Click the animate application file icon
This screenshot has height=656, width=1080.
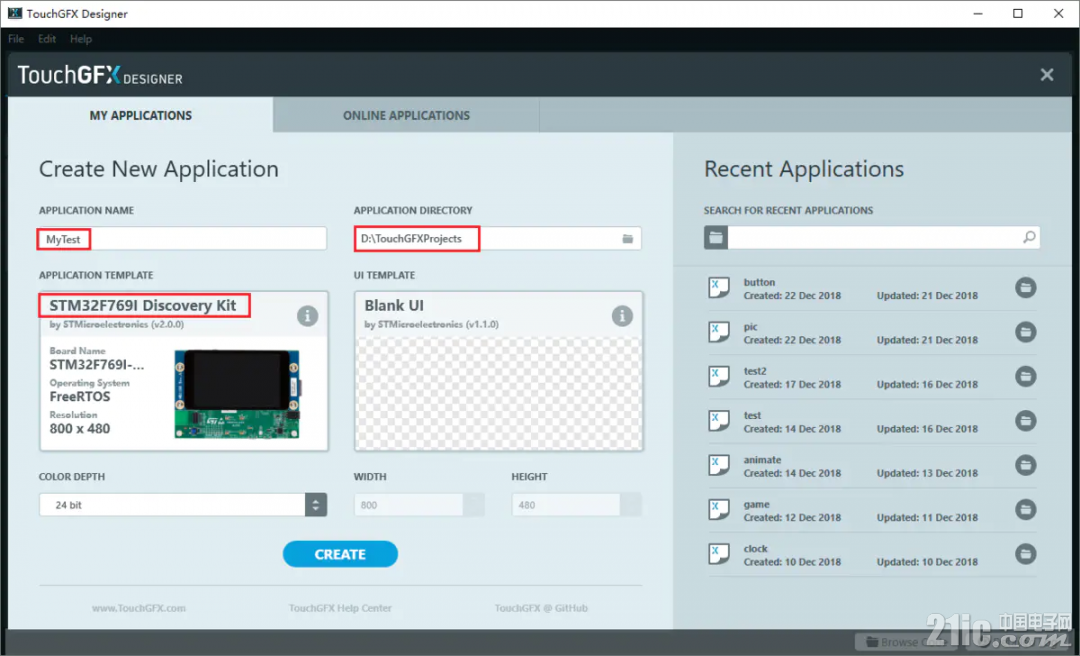(x=718, y=465)
